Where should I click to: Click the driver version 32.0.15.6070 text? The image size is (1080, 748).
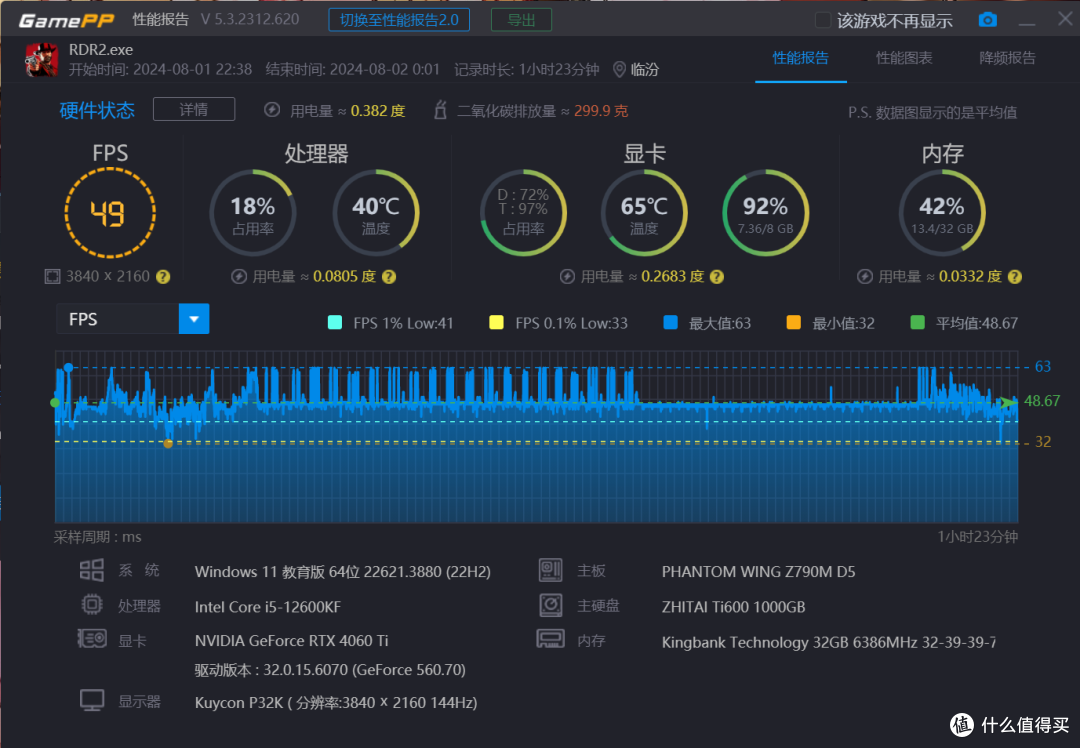click(330, 669)
